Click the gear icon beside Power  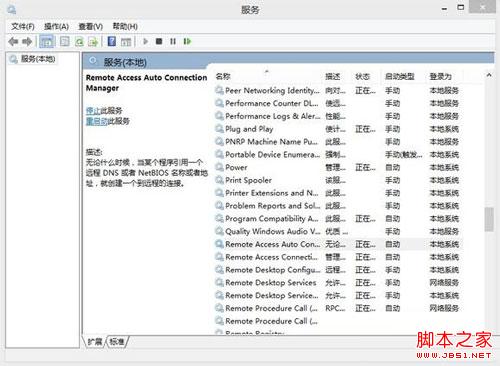(x=219, y=167)
